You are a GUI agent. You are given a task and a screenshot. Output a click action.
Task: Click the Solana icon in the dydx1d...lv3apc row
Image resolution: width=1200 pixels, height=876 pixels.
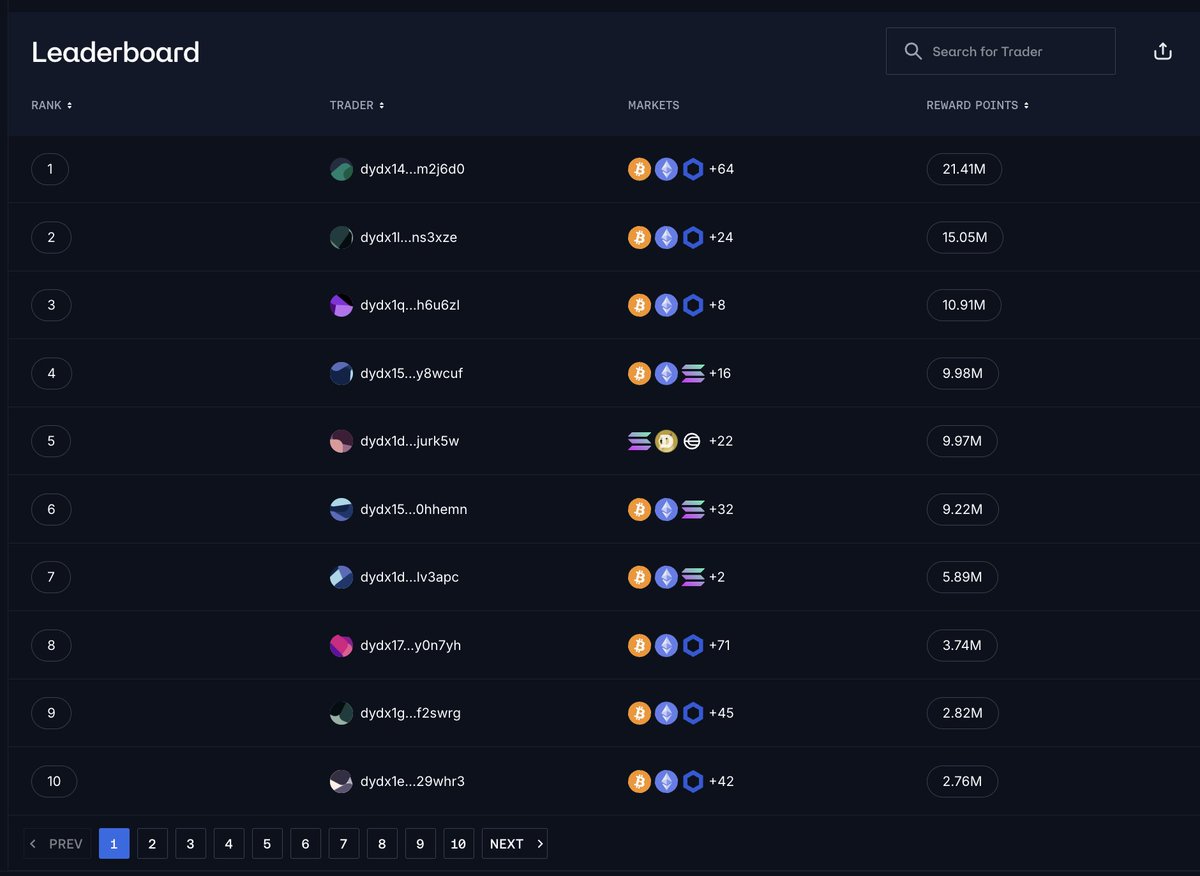[693, 577]
